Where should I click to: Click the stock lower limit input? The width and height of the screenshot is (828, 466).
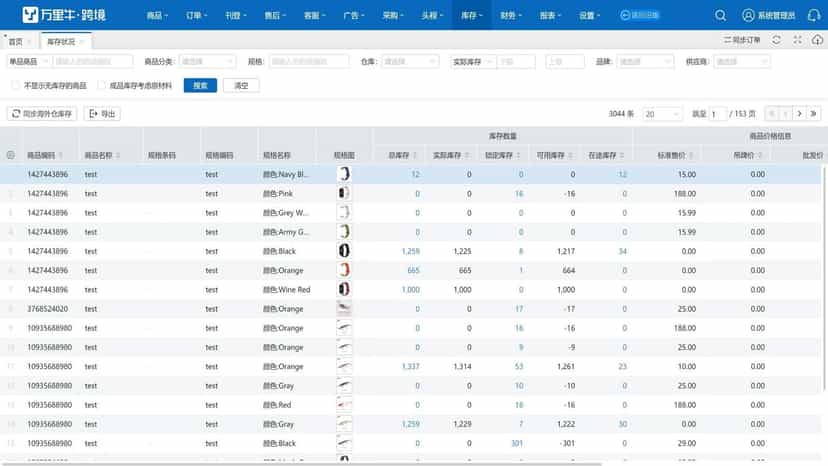click(515, 61)
